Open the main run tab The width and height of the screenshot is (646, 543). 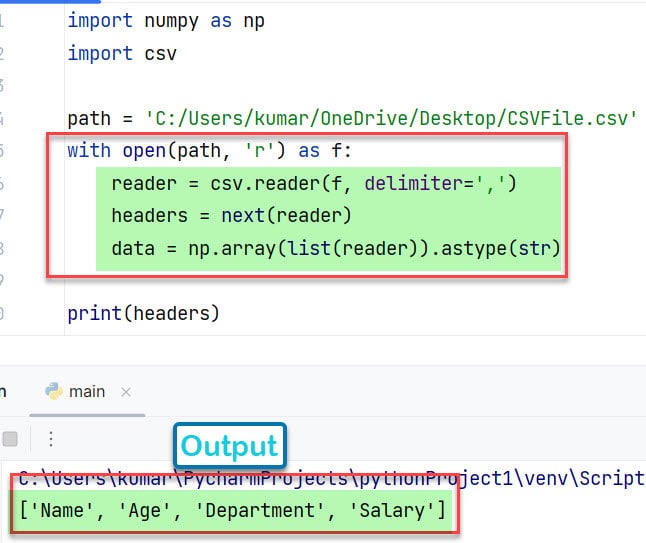point(87,391)
